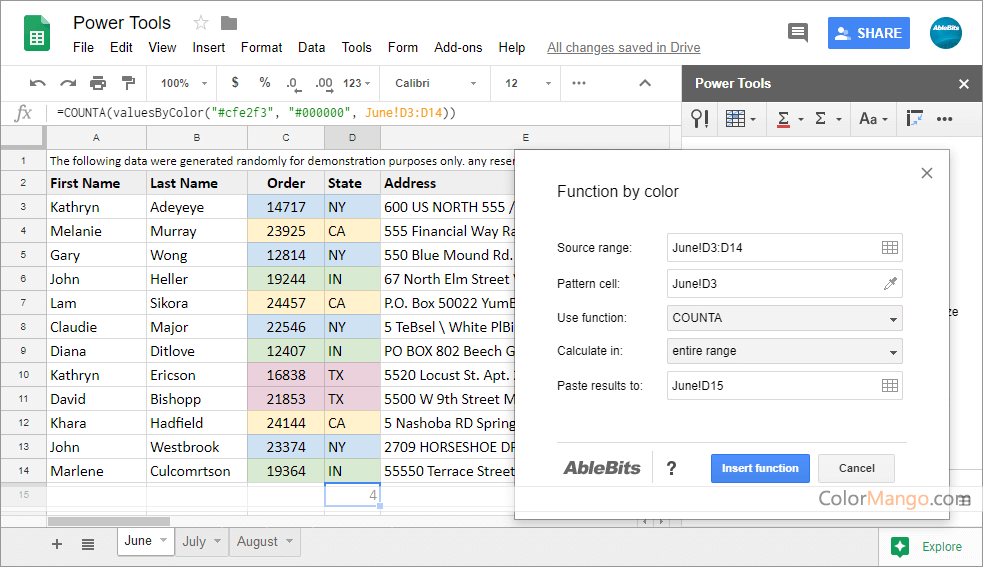Select the paint format tool
Viewport: 983px width, 567px height.
pyautogui.click(x=128, y=83)
